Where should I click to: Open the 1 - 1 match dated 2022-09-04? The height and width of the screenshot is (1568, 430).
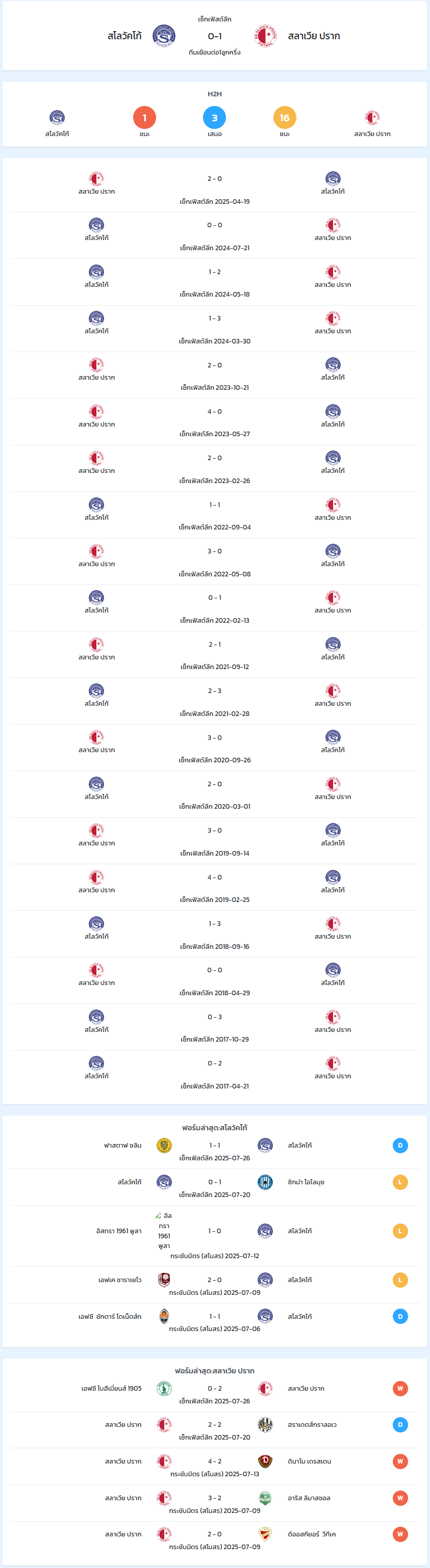[214, 515]
